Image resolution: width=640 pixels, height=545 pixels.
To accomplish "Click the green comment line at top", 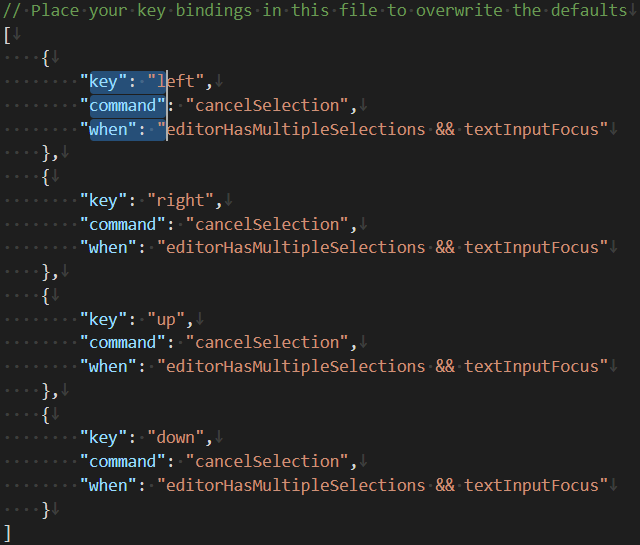I will coord(320,11).
